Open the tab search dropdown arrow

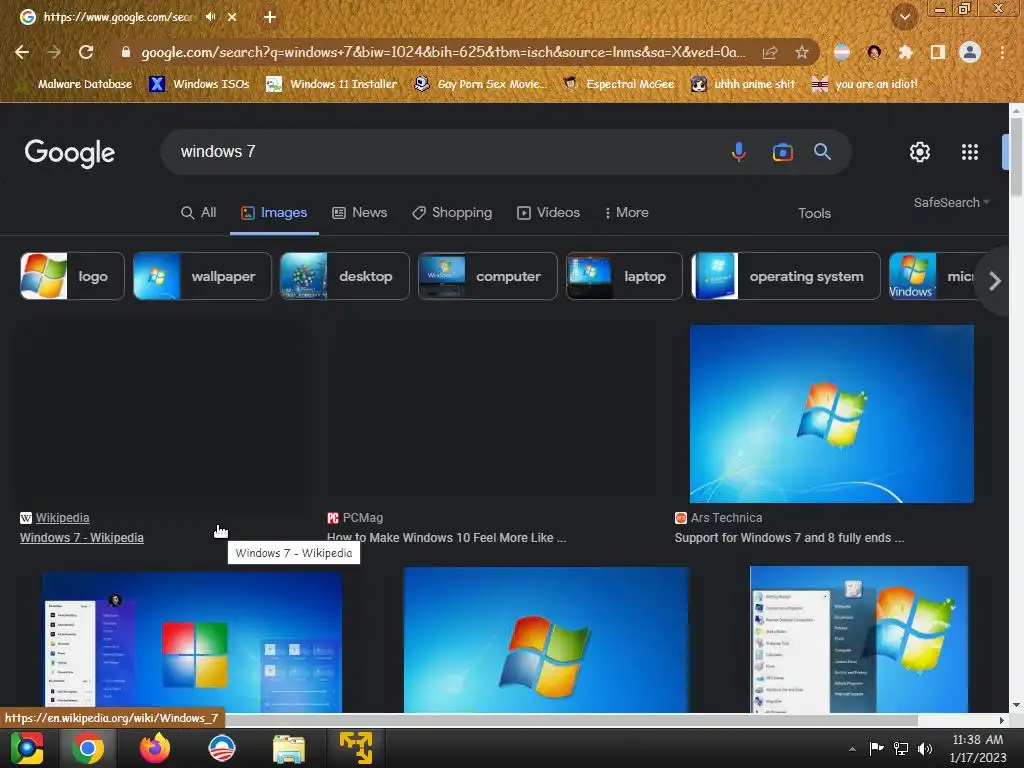[x=905, y=17]
